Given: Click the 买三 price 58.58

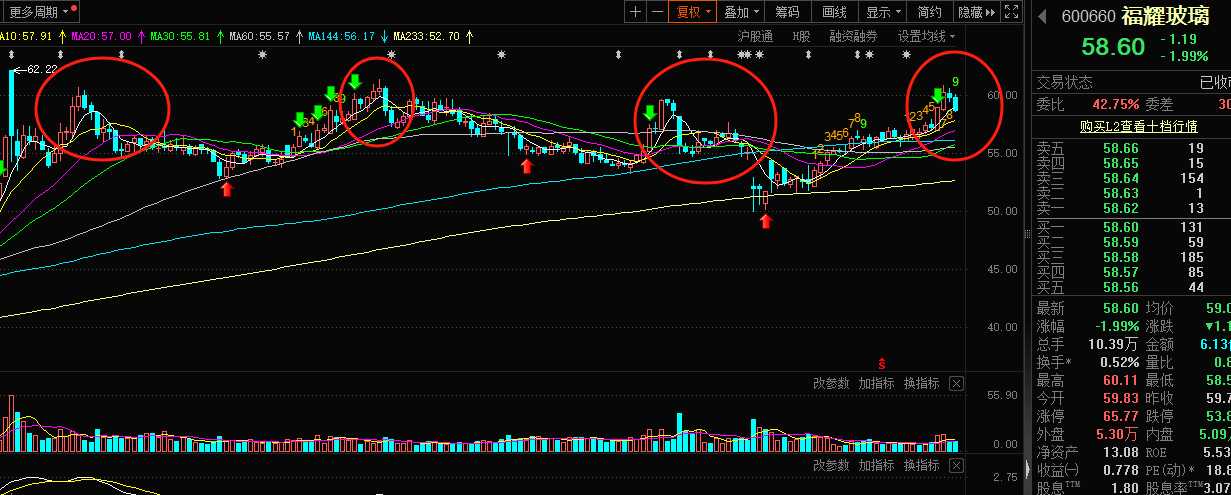Looking at the screenshot, I should pos(1121,257).
